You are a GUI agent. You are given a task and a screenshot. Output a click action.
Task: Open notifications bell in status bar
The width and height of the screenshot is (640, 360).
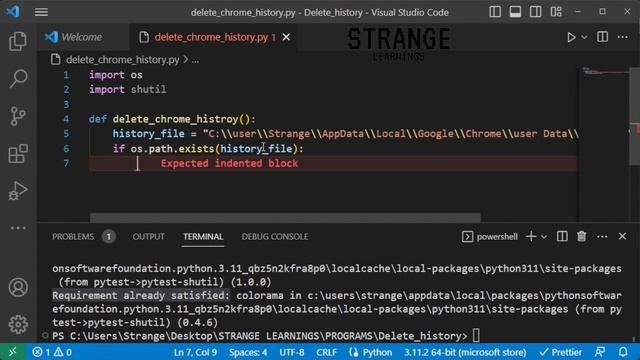click(623, 352)
